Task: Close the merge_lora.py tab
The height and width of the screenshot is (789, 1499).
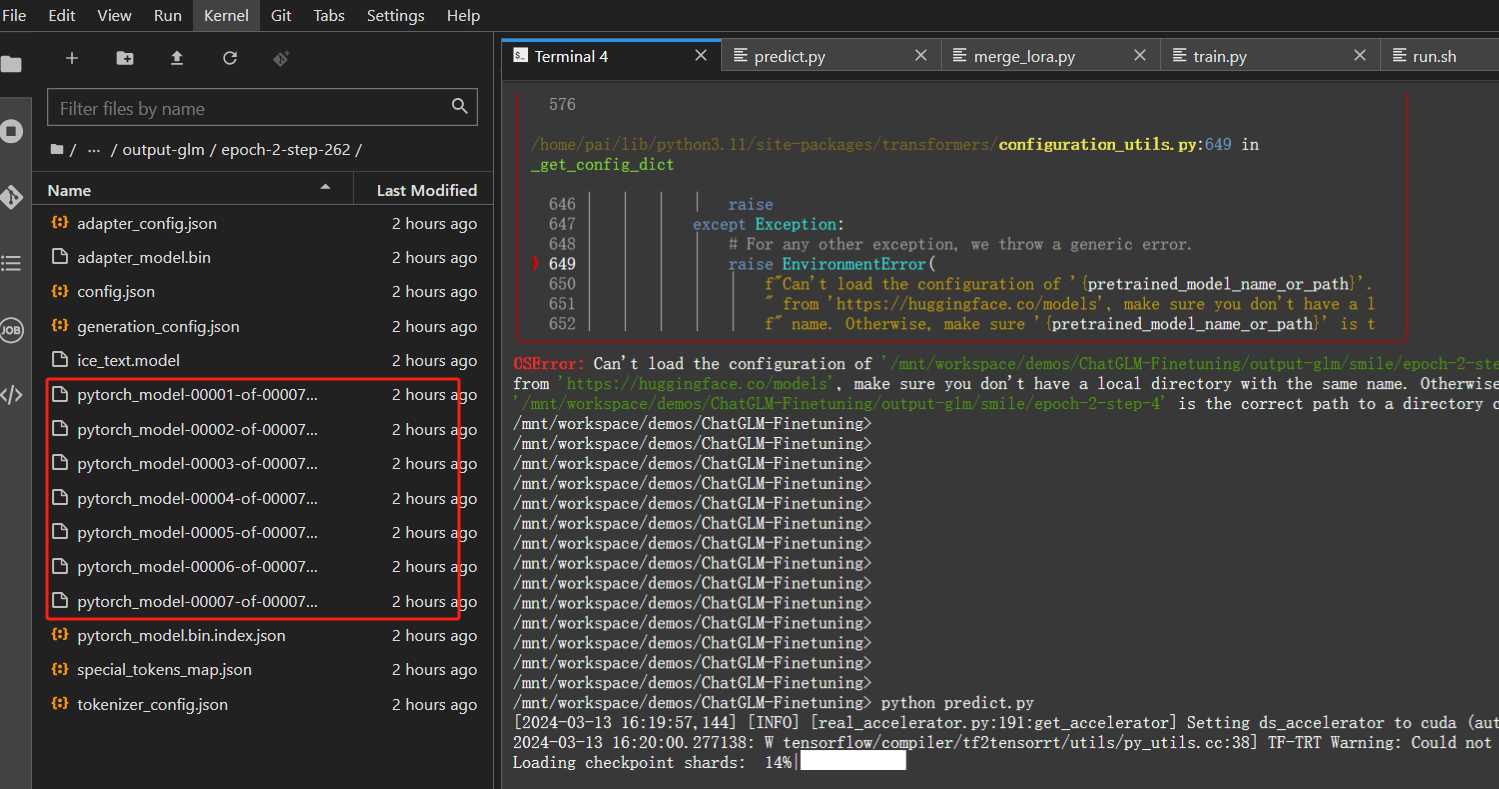Action: (1140, 56)
